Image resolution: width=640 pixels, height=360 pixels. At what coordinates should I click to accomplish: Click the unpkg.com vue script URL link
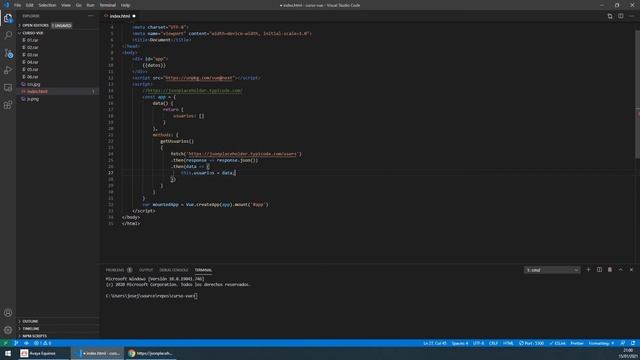[x=199, y=78]
